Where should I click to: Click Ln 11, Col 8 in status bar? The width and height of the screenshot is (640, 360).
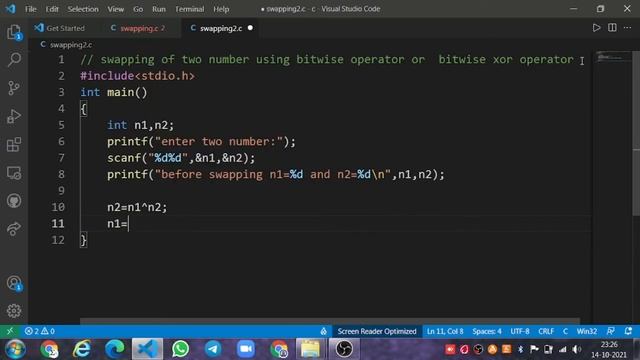[445, 331]
